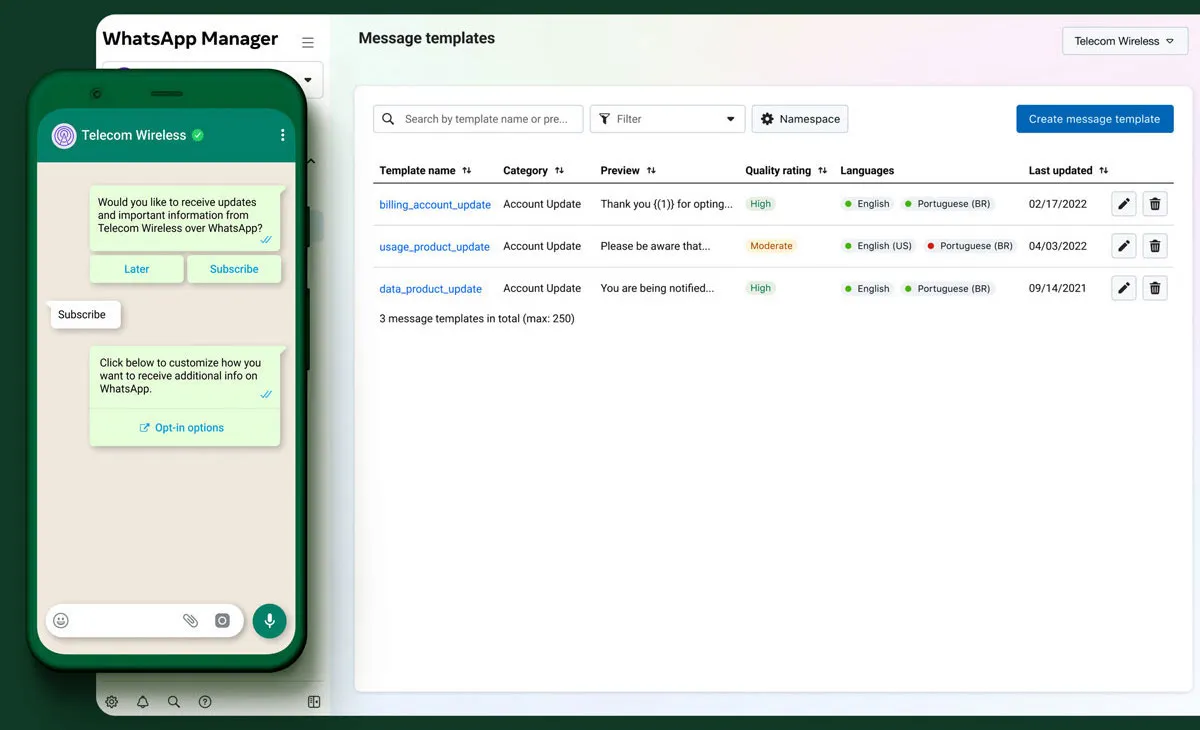This screenshot has height=730, width=1200.
Task: Delete the usage_product_update template with the trash icon
Action: coord(1155,246)
